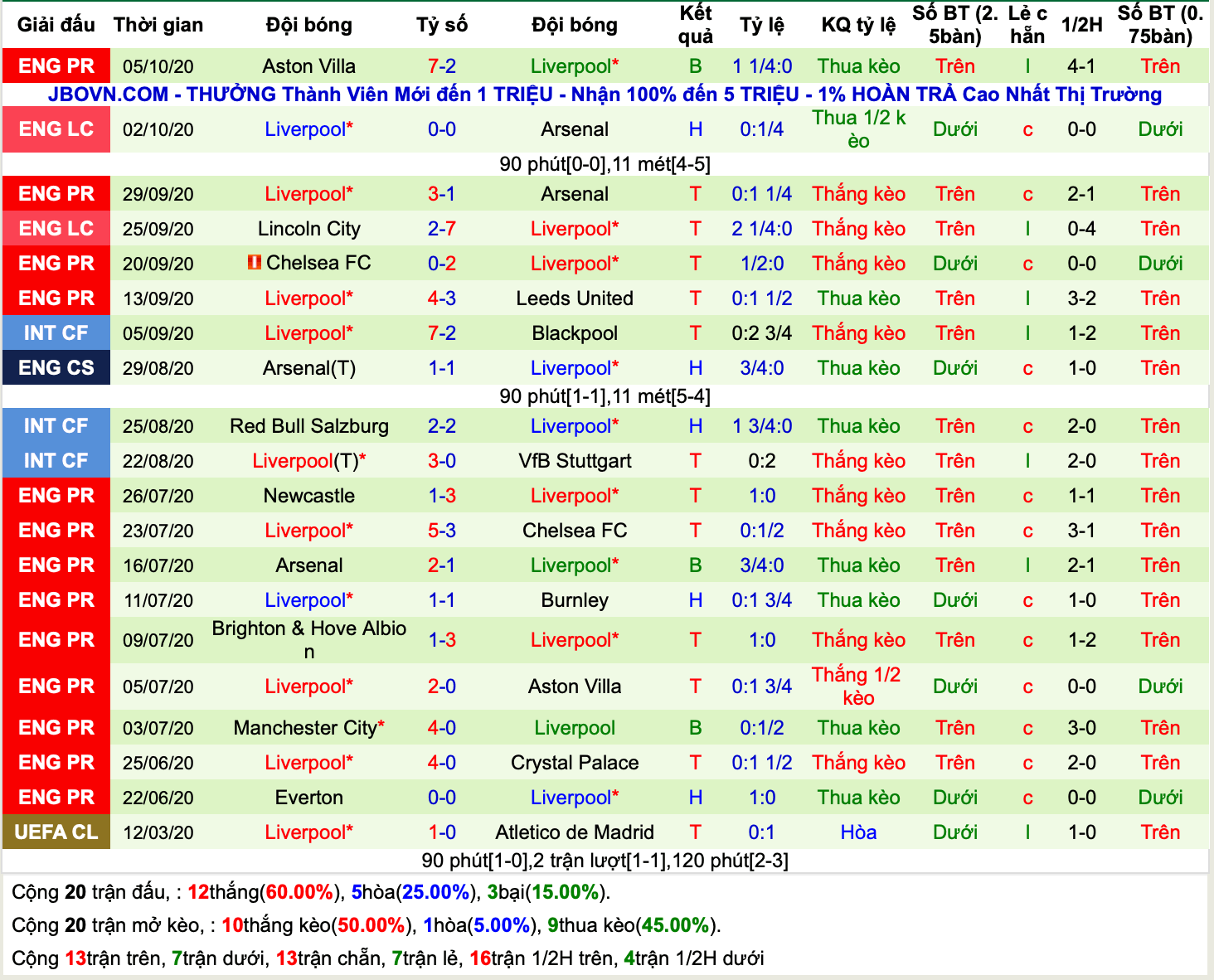Select the 7-2 score on 05/10/20
This screenshot has width=1214, height=980.
pyautogui.click(x=442, y=66)
